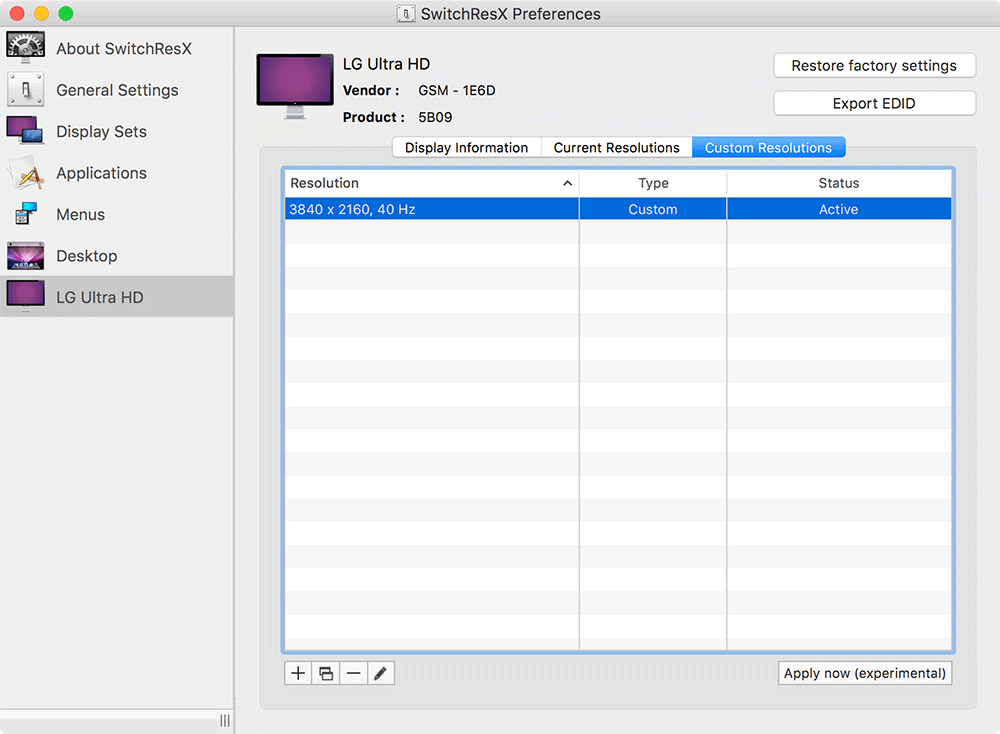Add a new custom resolution with plus icon

298,673
